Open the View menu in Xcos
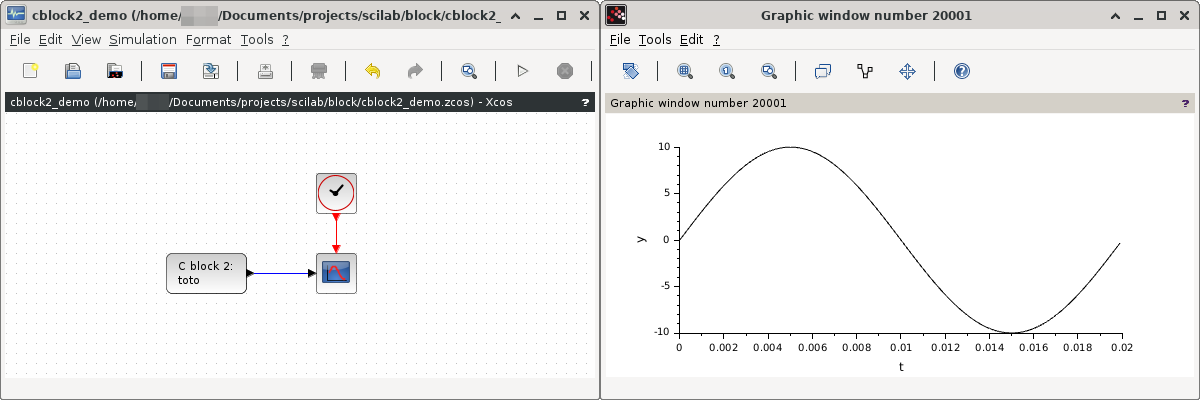 [x=86, y=39]
